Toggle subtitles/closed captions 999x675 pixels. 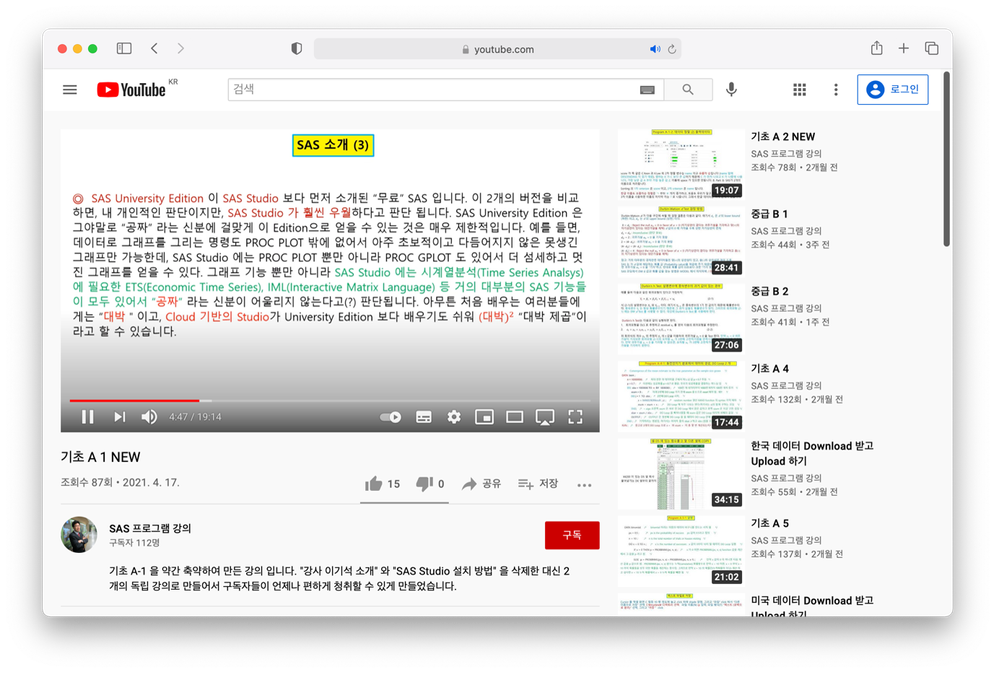click(424, 417)
